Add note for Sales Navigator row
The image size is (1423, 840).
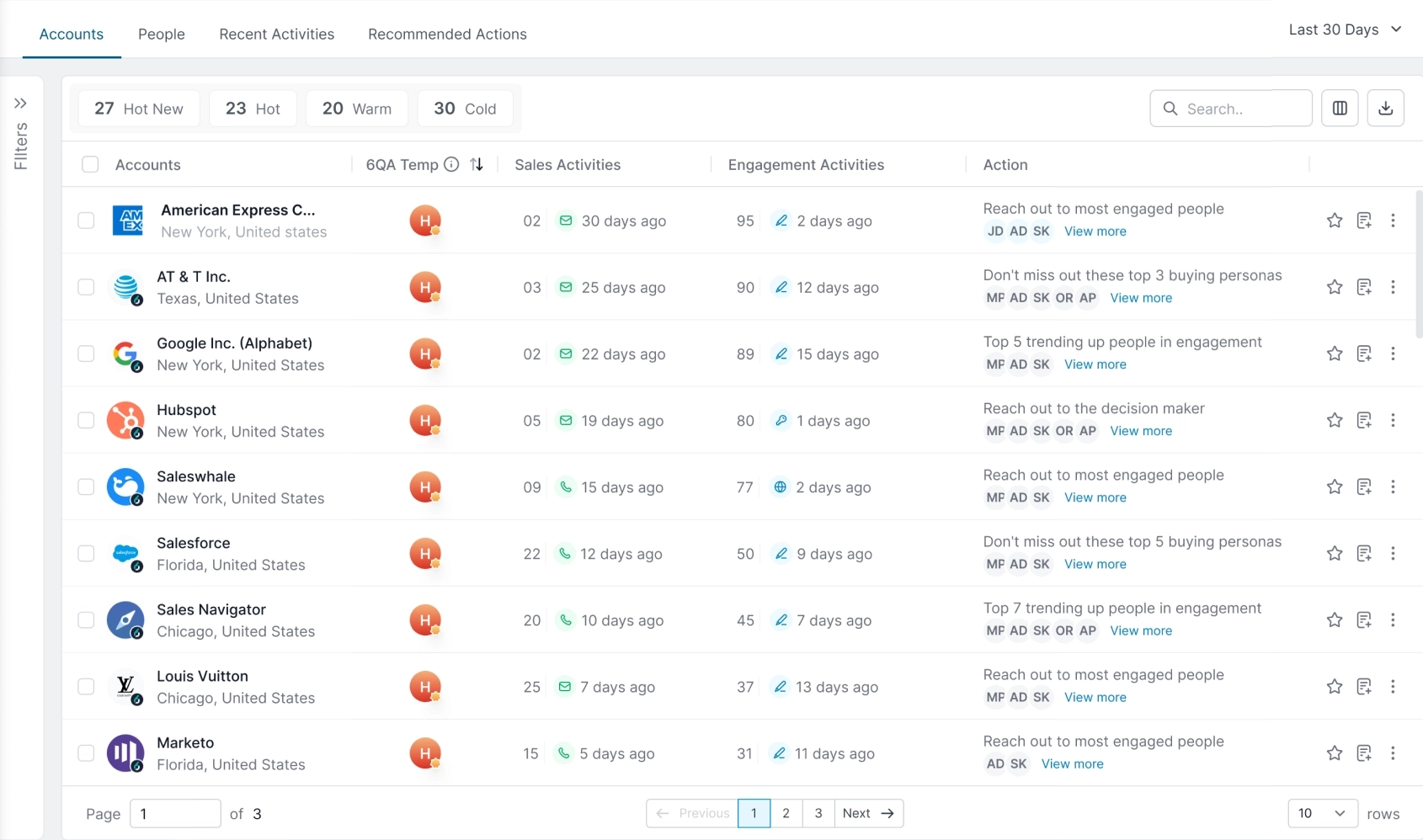(1364, 619)
